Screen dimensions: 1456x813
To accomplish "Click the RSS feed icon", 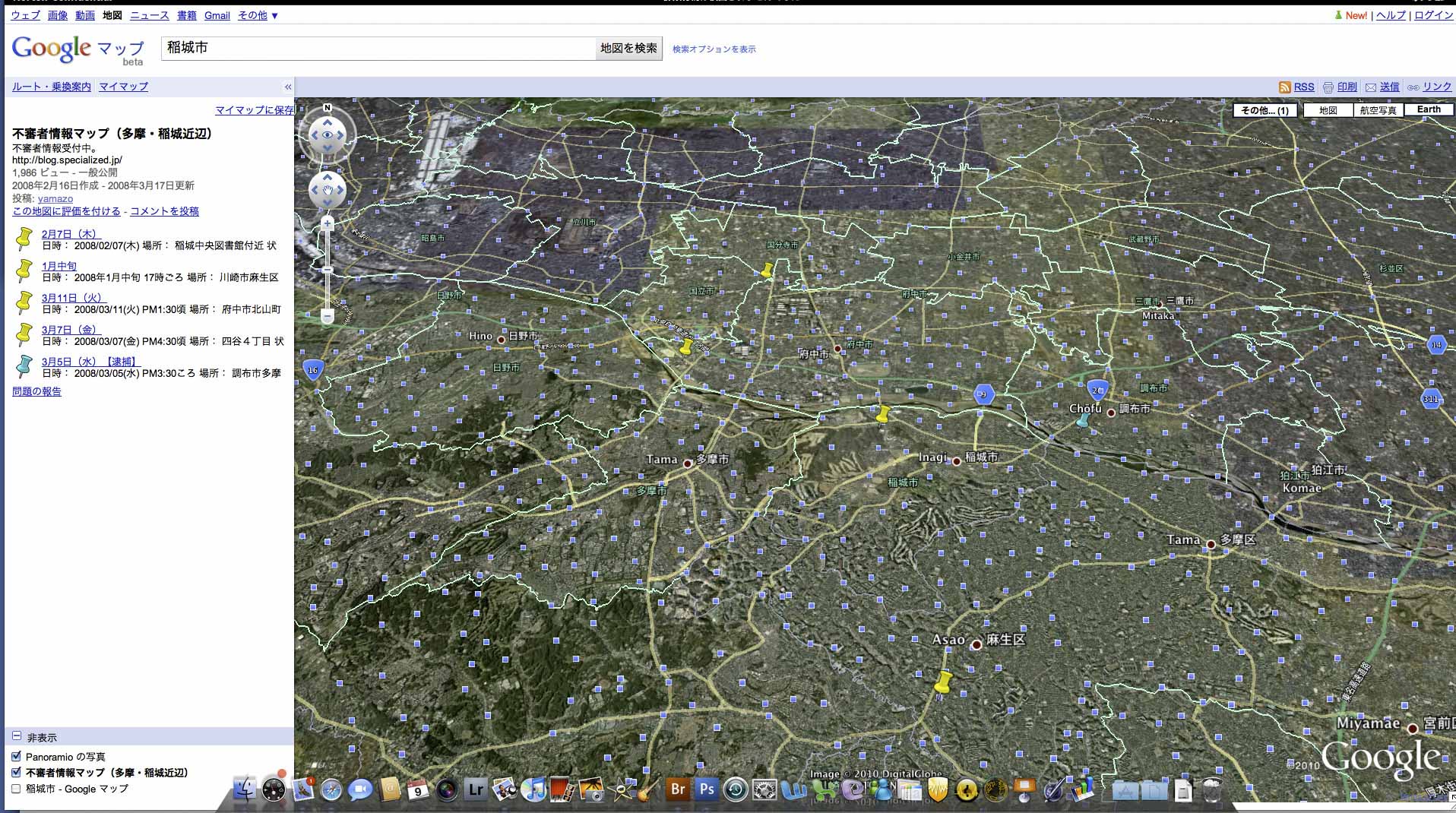I will pyautogui.click(x=1284, y=87).
